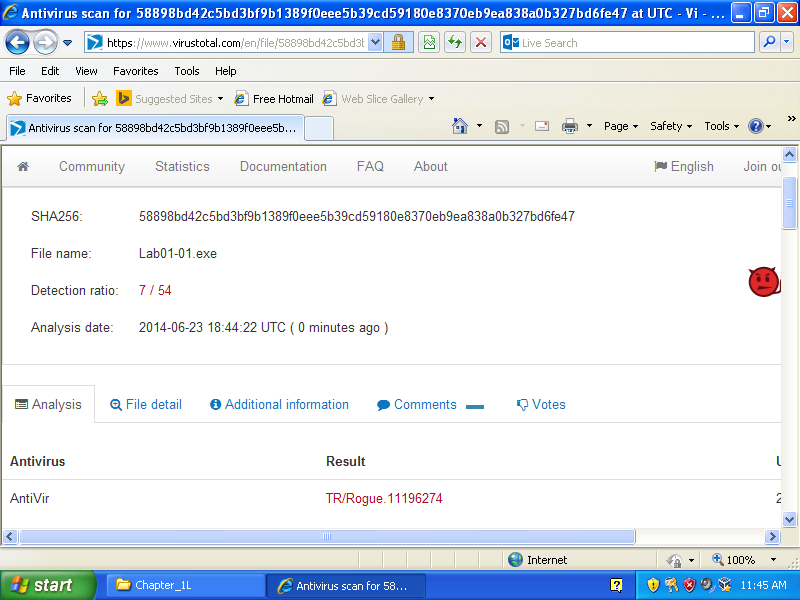Click the browser Back arrow button

pyautogui.click(x=18, y=42)
